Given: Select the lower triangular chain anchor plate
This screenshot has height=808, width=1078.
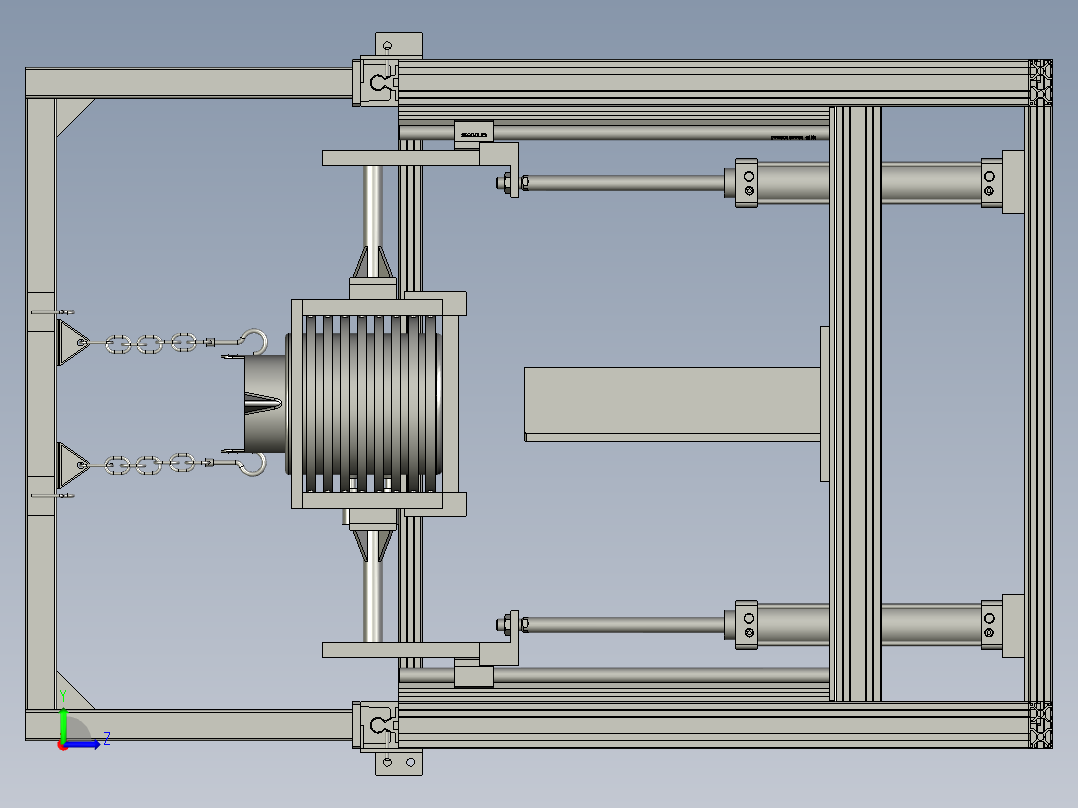Looking at the screenshot, I should (x=73, y=466).
